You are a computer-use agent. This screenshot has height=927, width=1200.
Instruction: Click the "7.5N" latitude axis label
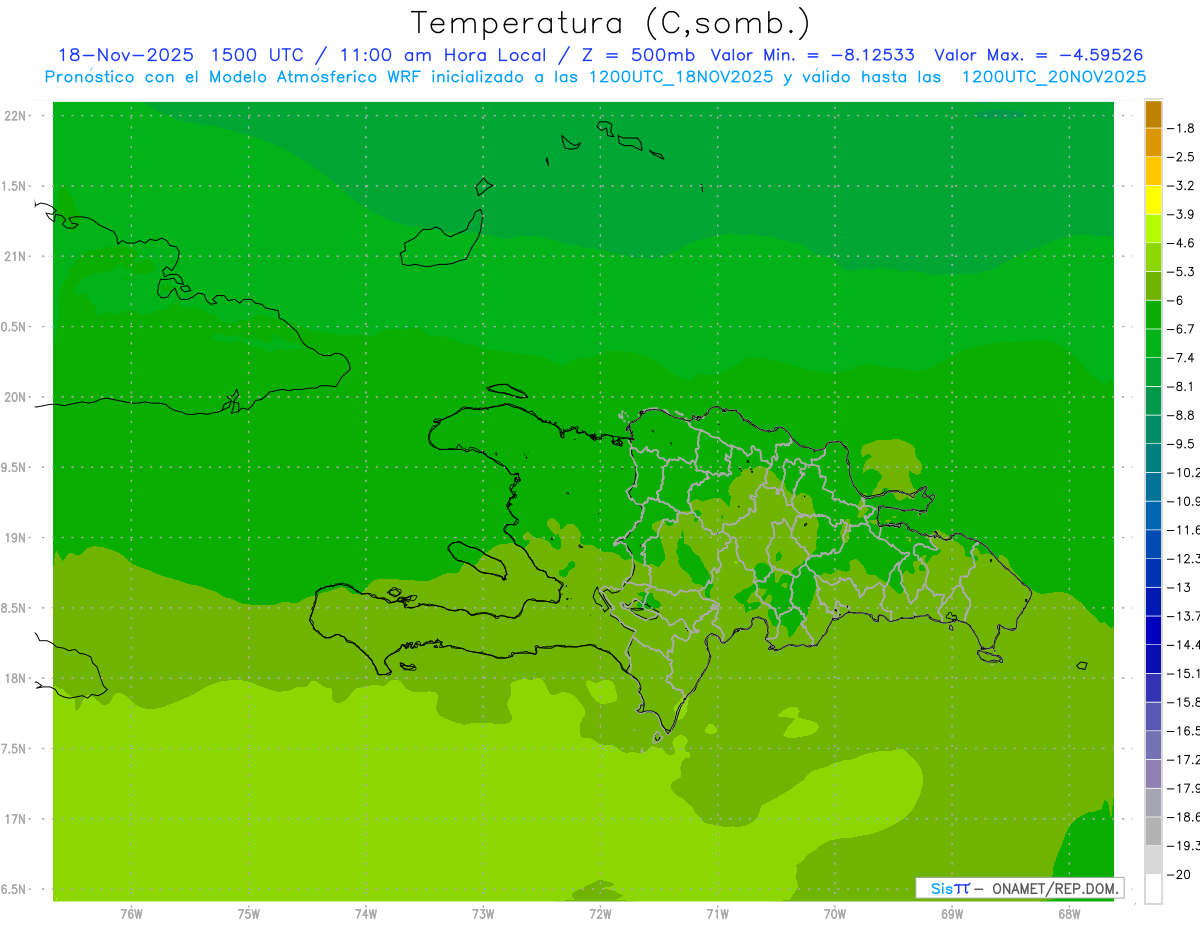pyautogui.click(x=14, y=749)
